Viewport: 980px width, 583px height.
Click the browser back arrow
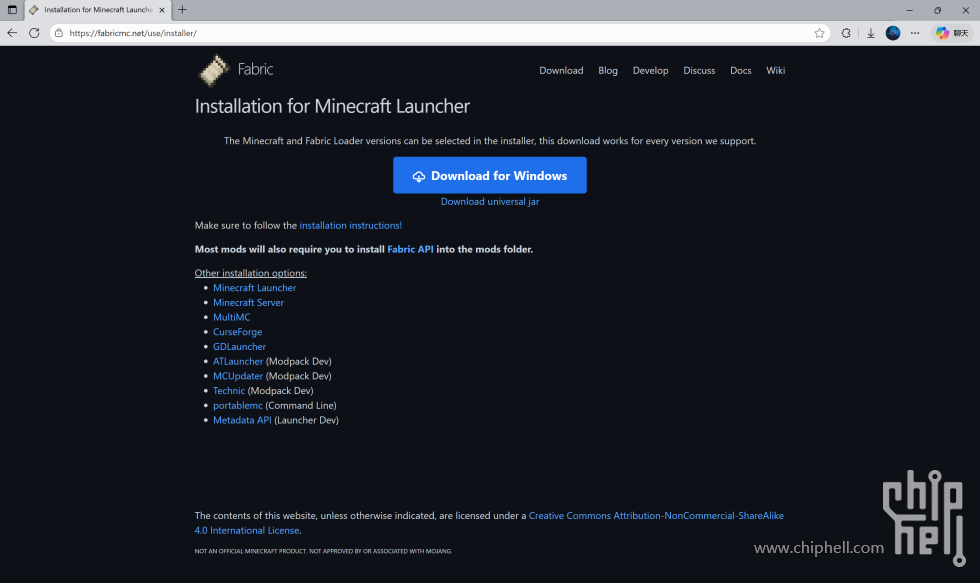pos(12,33)
